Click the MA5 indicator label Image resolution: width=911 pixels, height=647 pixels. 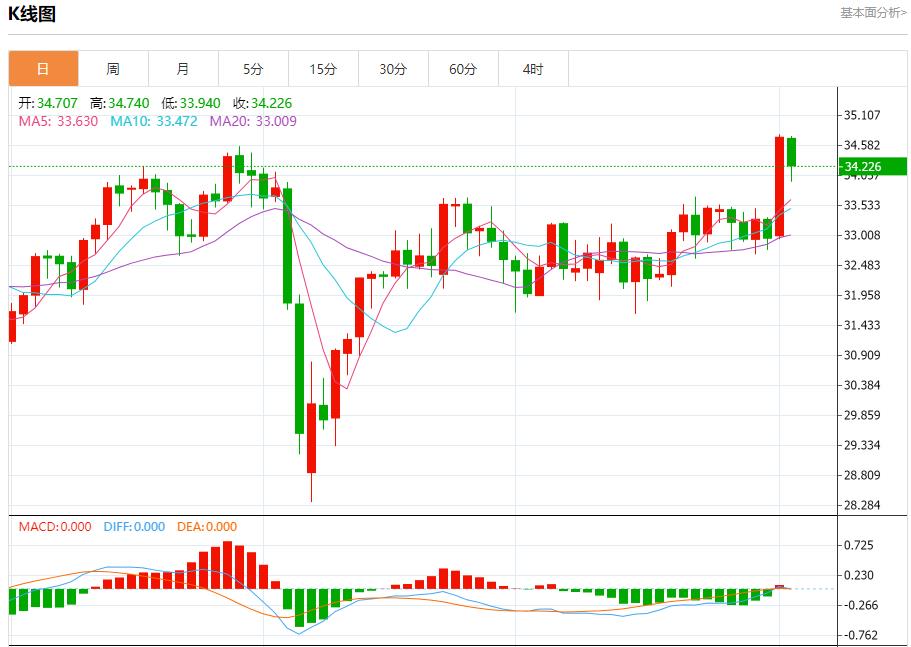tap(58, 121)
